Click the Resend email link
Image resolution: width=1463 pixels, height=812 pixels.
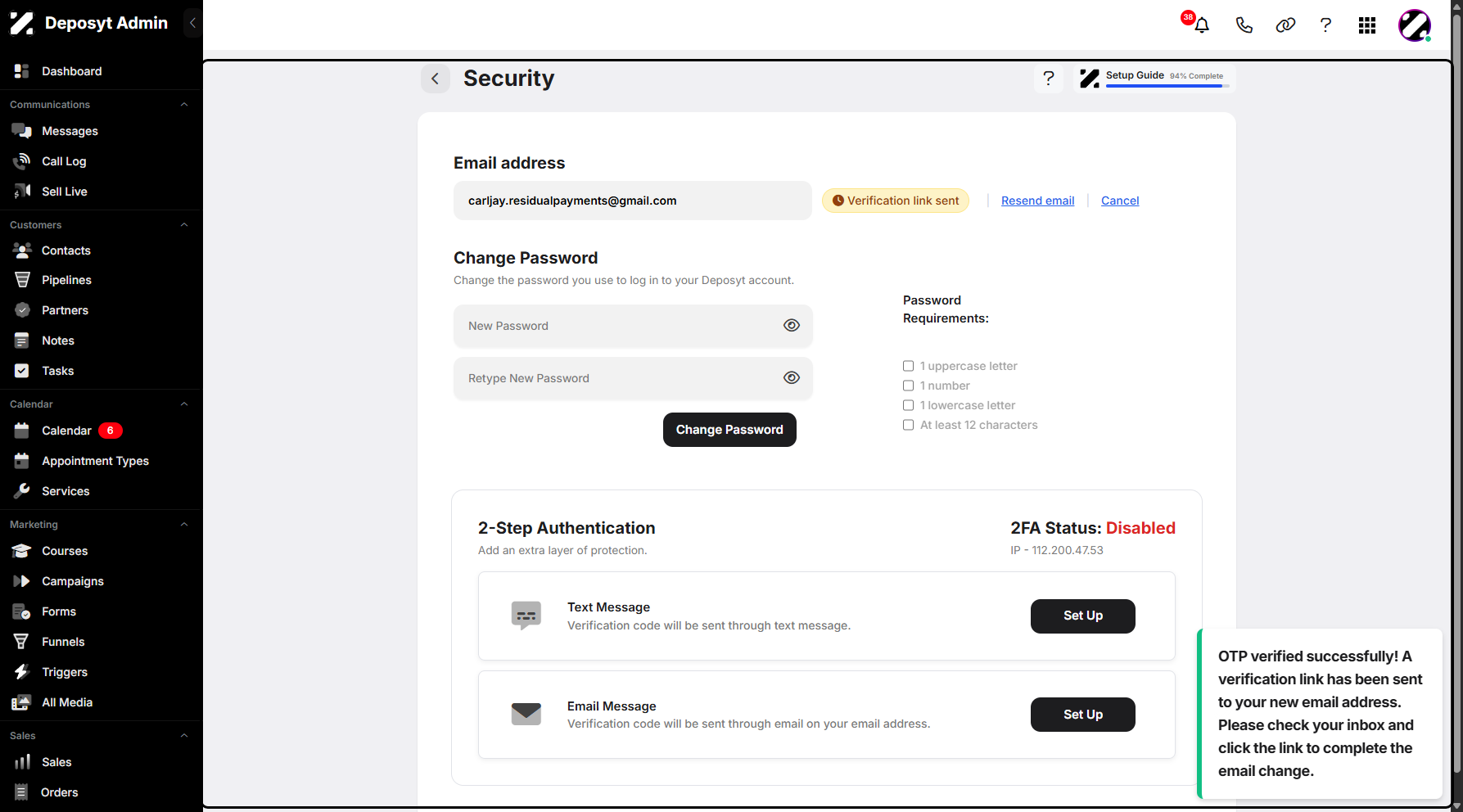(1037, 201)
